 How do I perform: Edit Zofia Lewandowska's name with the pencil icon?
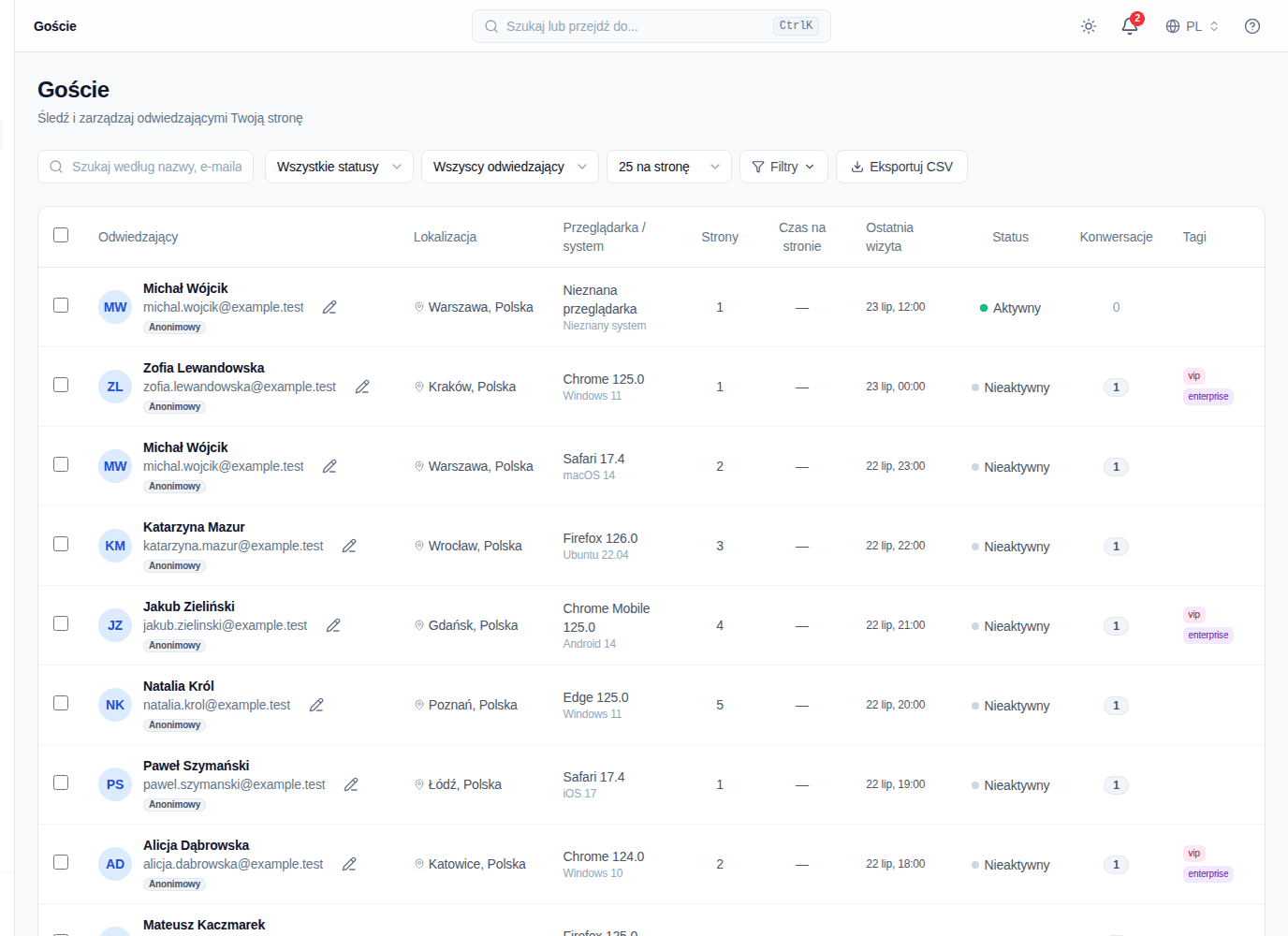coord(362,387)
